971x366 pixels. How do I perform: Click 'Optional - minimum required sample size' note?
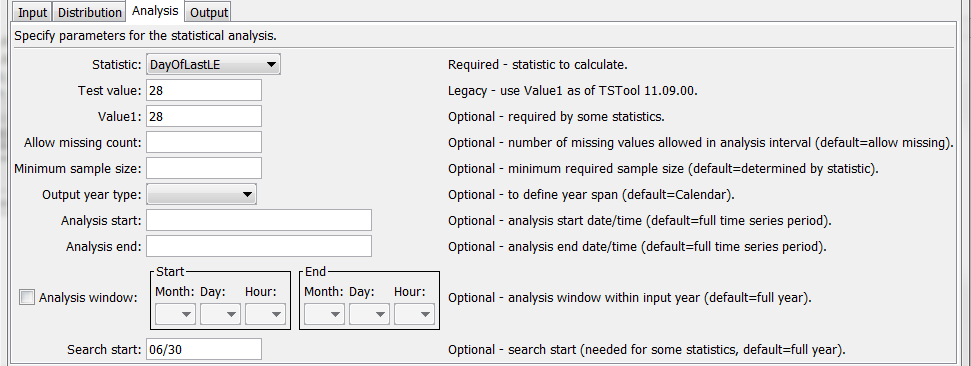[x=663, y=169]
